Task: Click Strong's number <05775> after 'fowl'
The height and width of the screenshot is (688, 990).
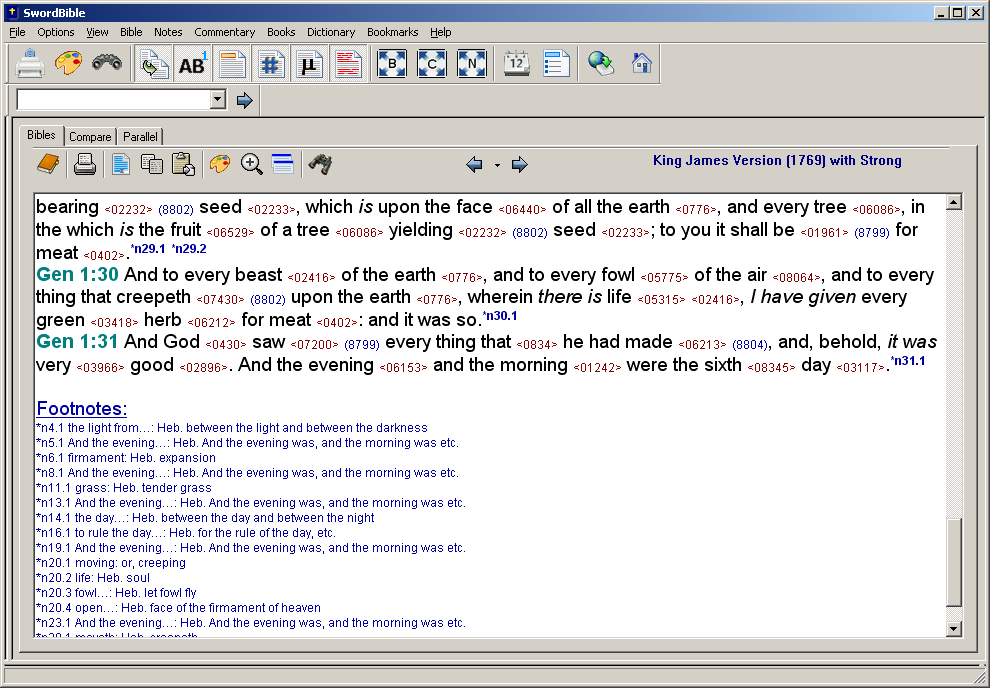Action: (664, 278)
